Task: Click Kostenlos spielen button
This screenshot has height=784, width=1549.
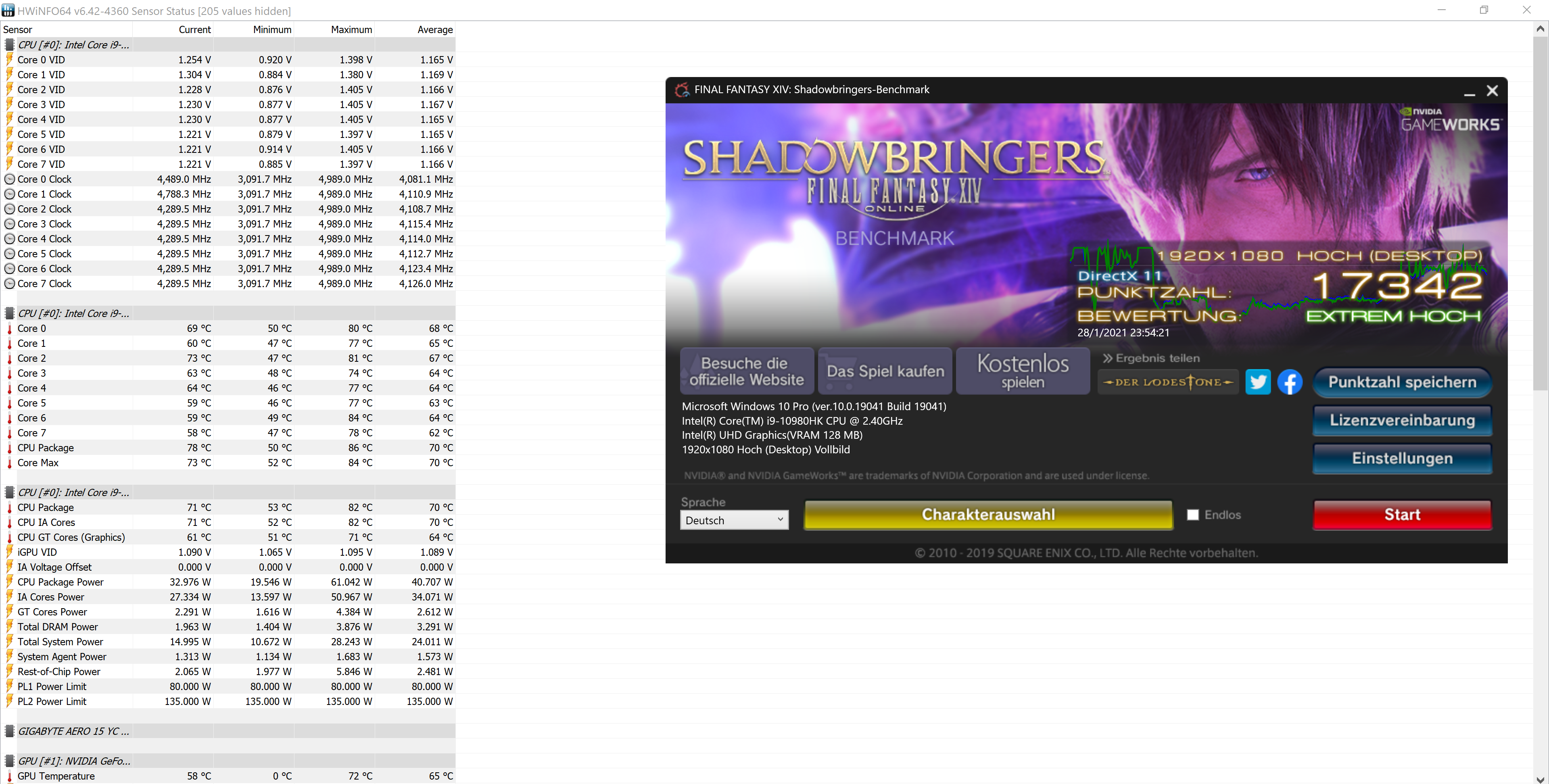Action: tap(1023, 371)
